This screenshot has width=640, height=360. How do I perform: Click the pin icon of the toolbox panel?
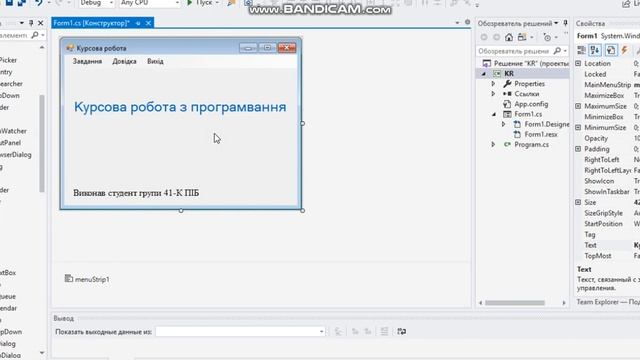31,23
